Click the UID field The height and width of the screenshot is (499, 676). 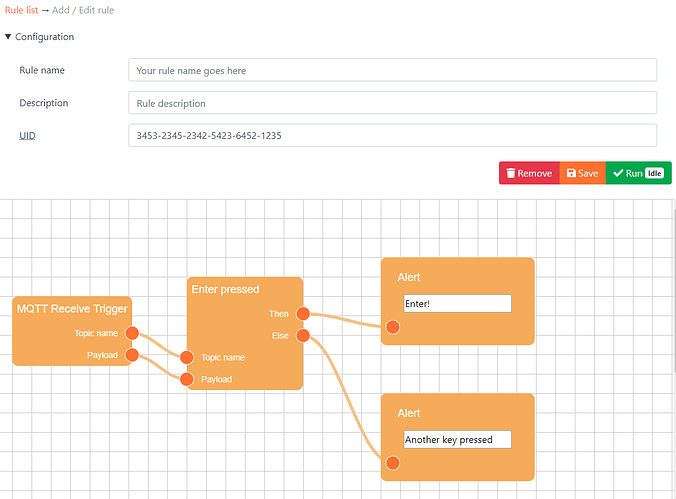(392, 136)
